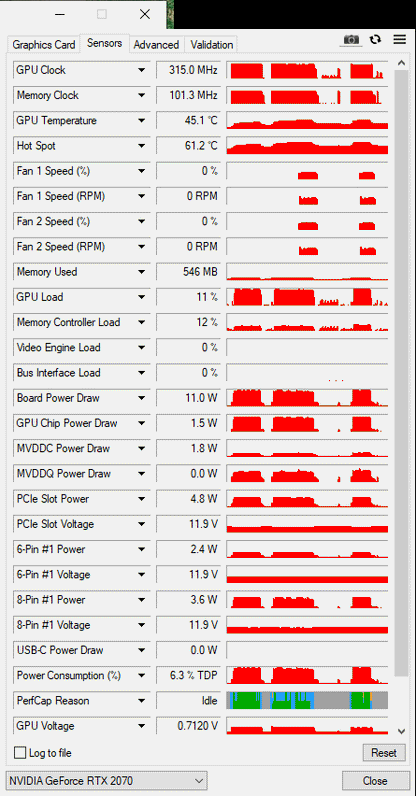Open the GPU Voltage sensor dropdown
Screen dimensions: 416x796
[141, 726]
